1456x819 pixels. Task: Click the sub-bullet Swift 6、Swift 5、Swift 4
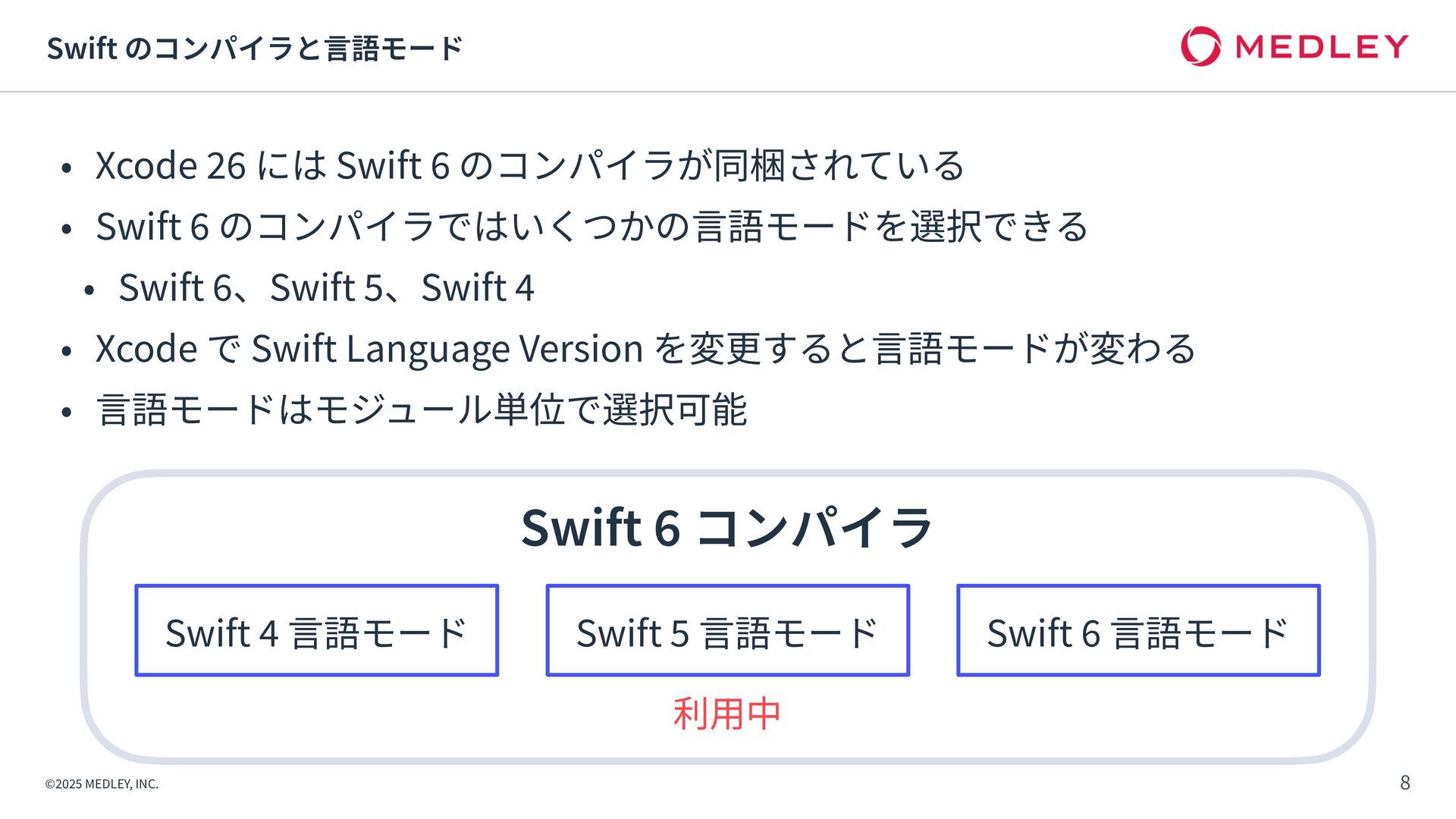tap(327, 288)
